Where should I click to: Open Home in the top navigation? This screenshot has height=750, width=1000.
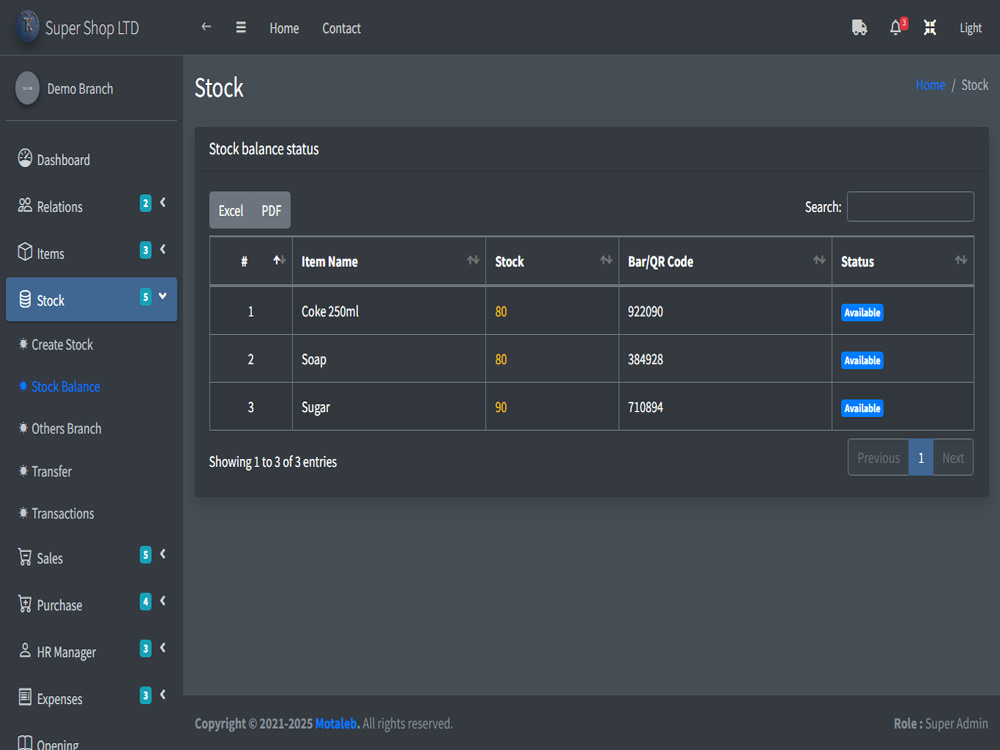pyautogui.click(x=284, y=28)
